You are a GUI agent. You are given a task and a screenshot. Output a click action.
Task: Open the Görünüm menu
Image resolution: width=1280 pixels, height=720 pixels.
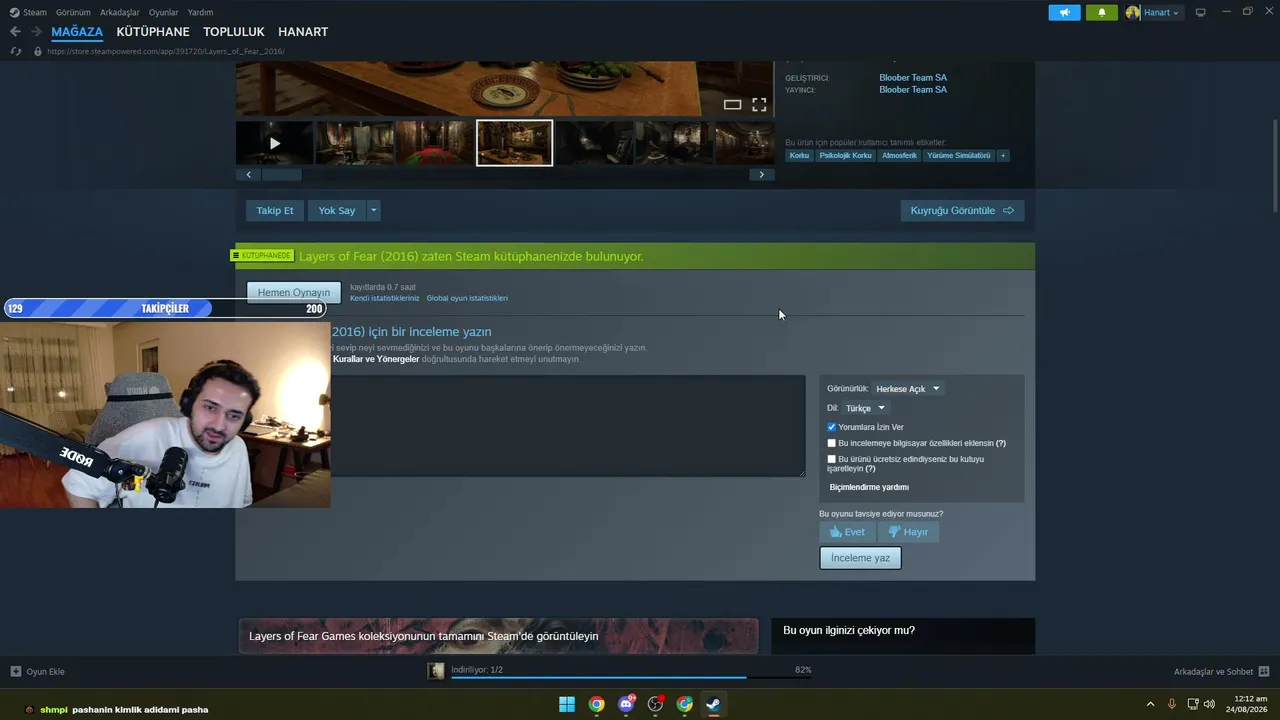(x=73, y=12)
